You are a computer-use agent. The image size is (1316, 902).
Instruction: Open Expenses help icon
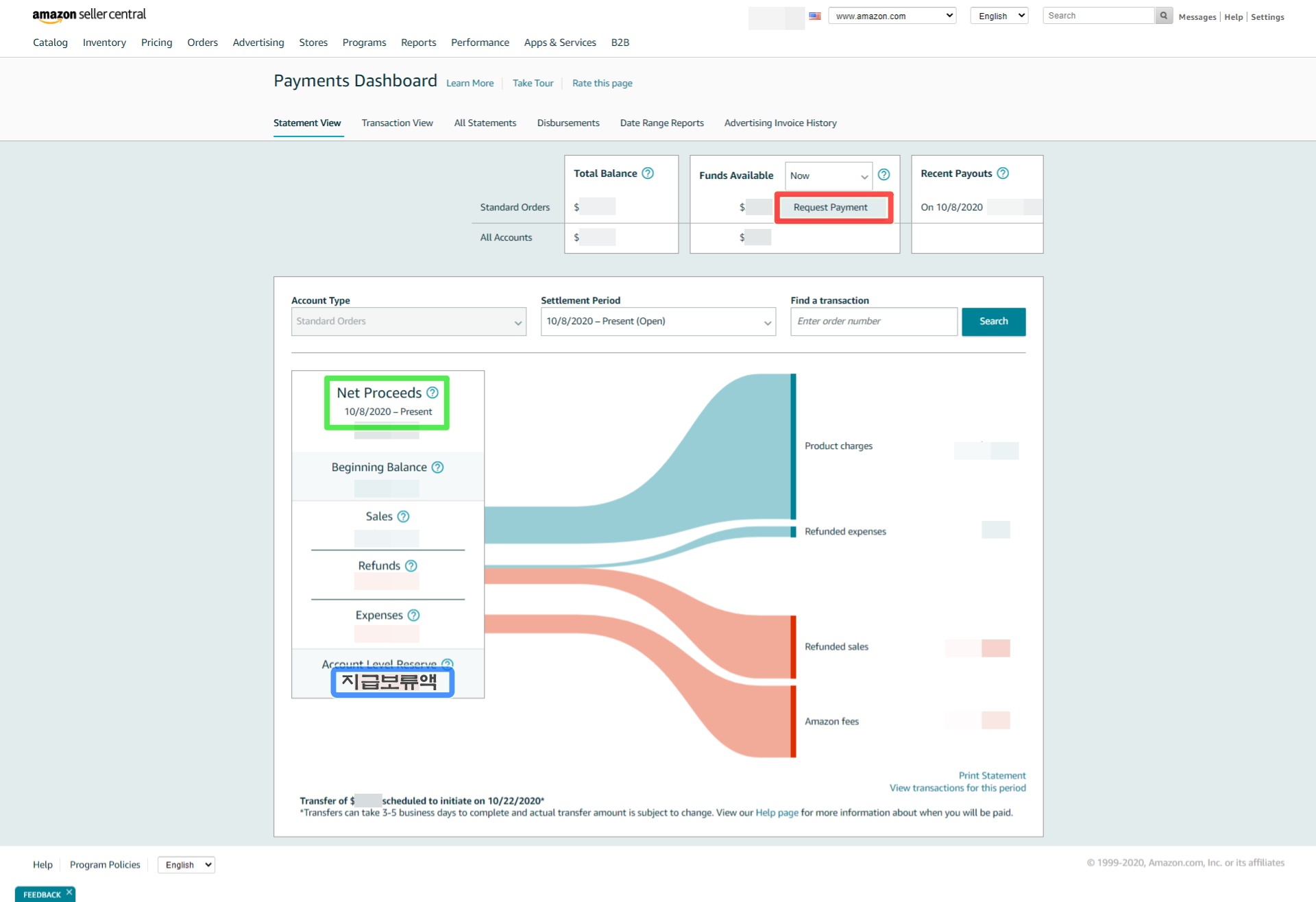tap(413, 615)
